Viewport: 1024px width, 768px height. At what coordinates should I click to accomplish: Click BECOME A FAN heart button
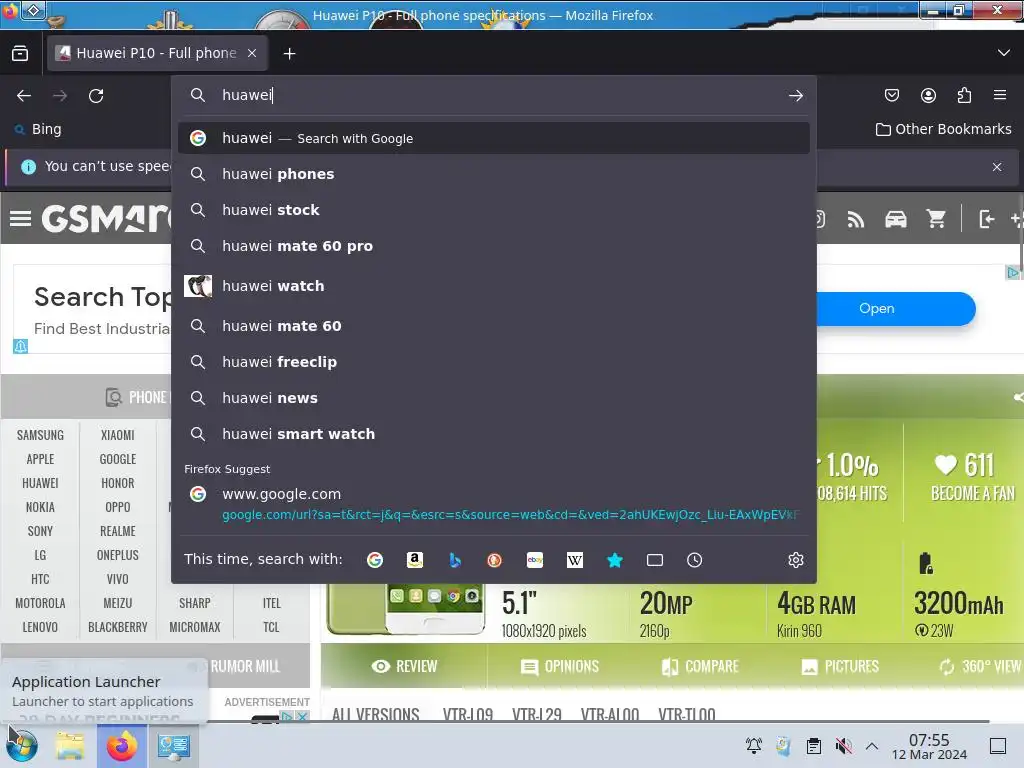[972, 477]
